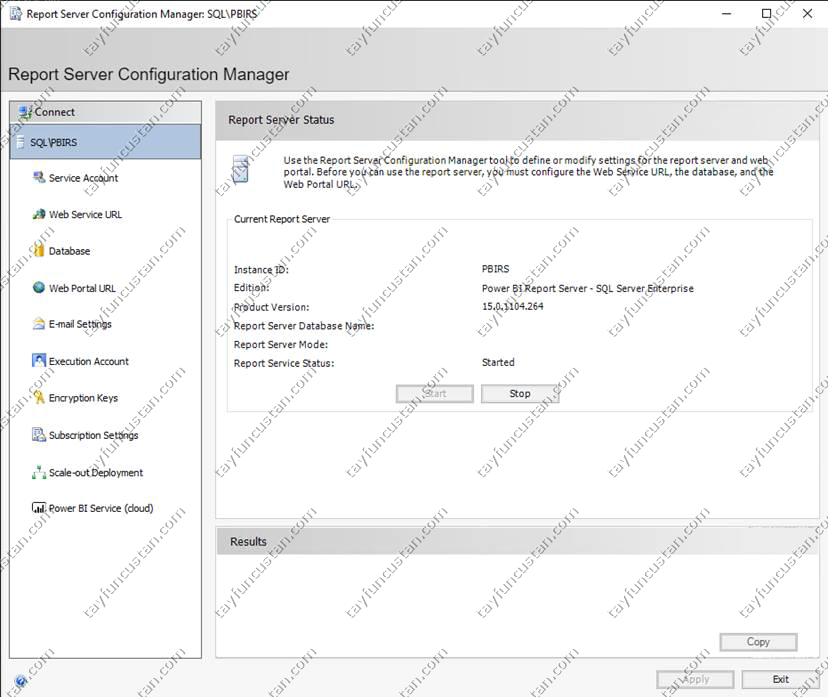Open E-mail Settings page
This screenshot has width=828, height=697.
pos(80,324)
